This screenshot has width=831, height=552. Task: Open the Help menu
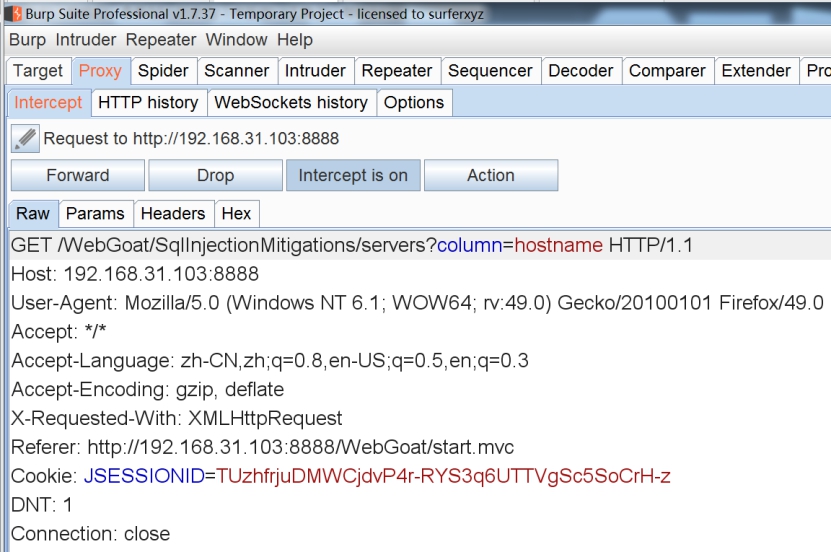(x=295, y=40)
